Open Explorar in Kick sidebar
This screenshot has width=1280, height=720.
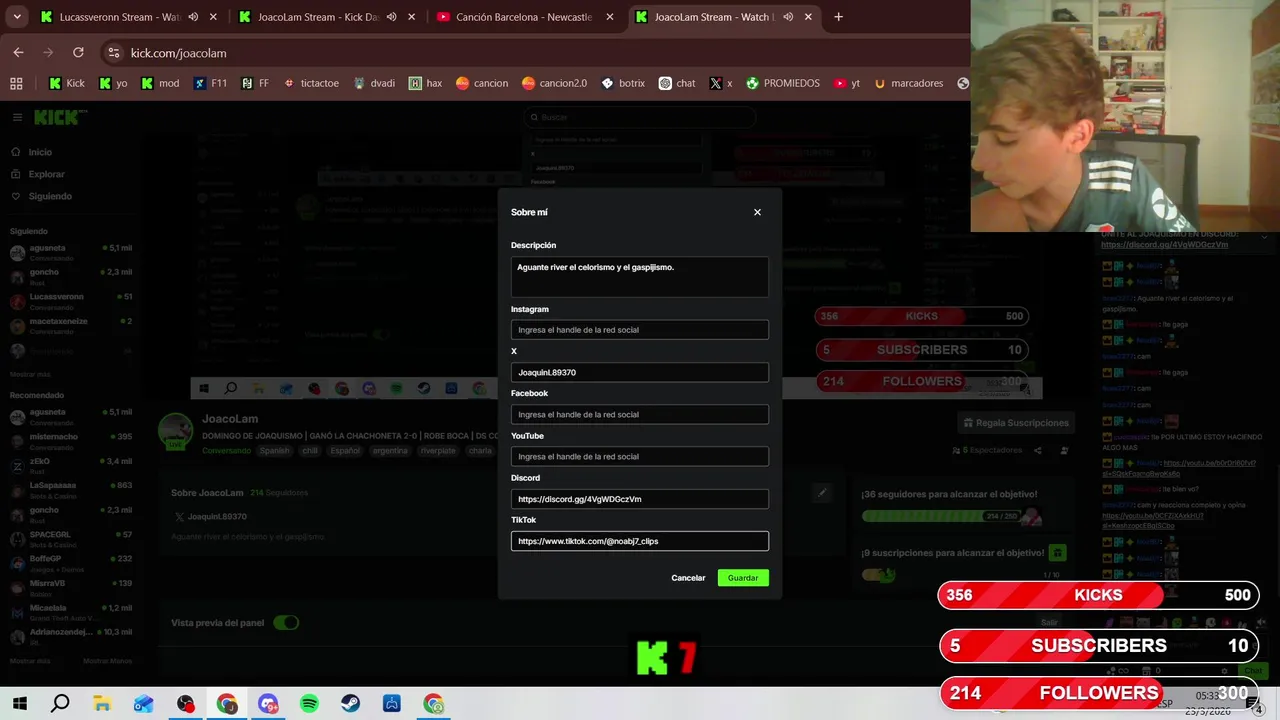click(46, 174)
